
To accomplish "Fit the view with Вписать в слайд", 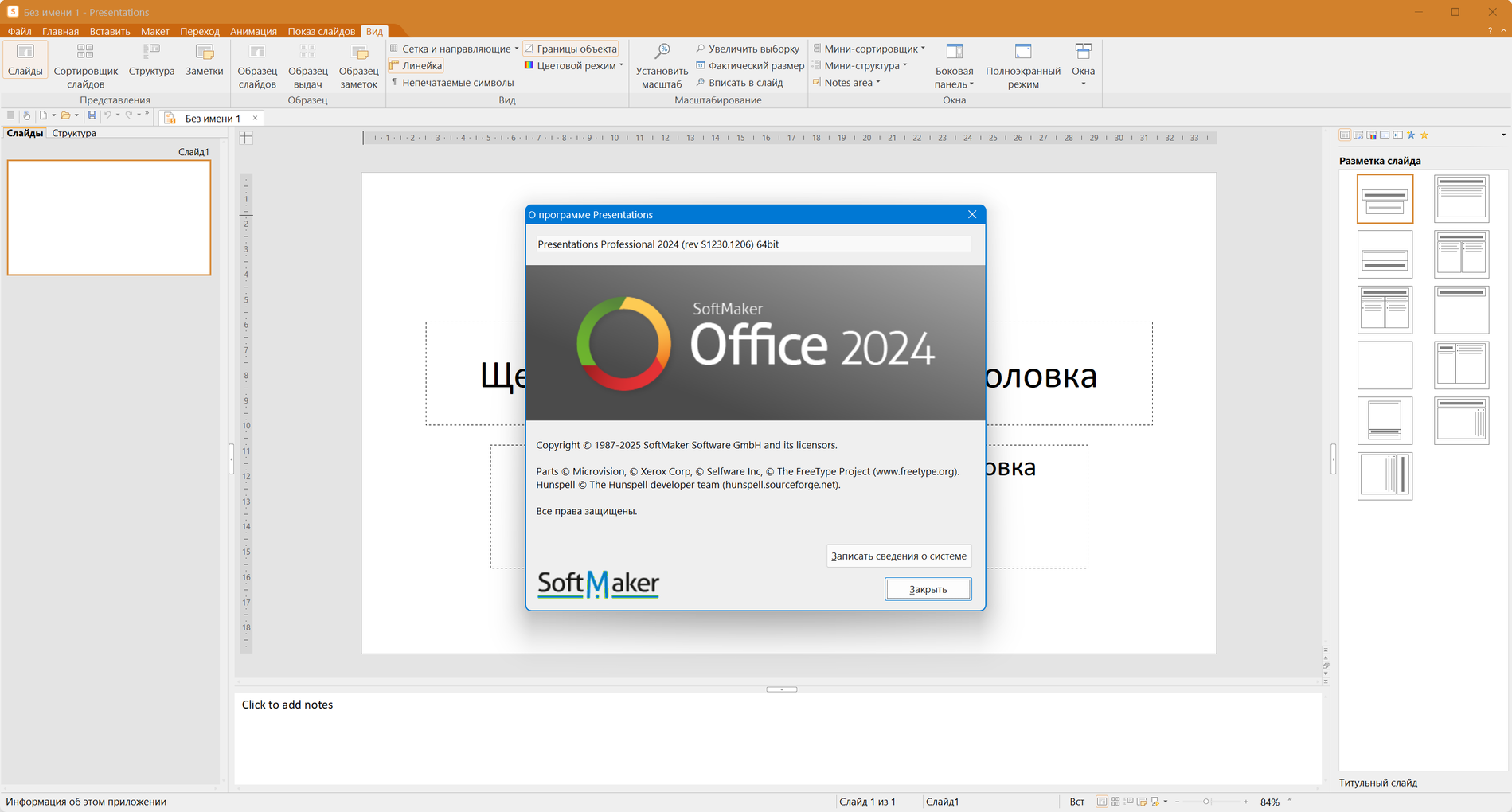I will coord(740,83).
